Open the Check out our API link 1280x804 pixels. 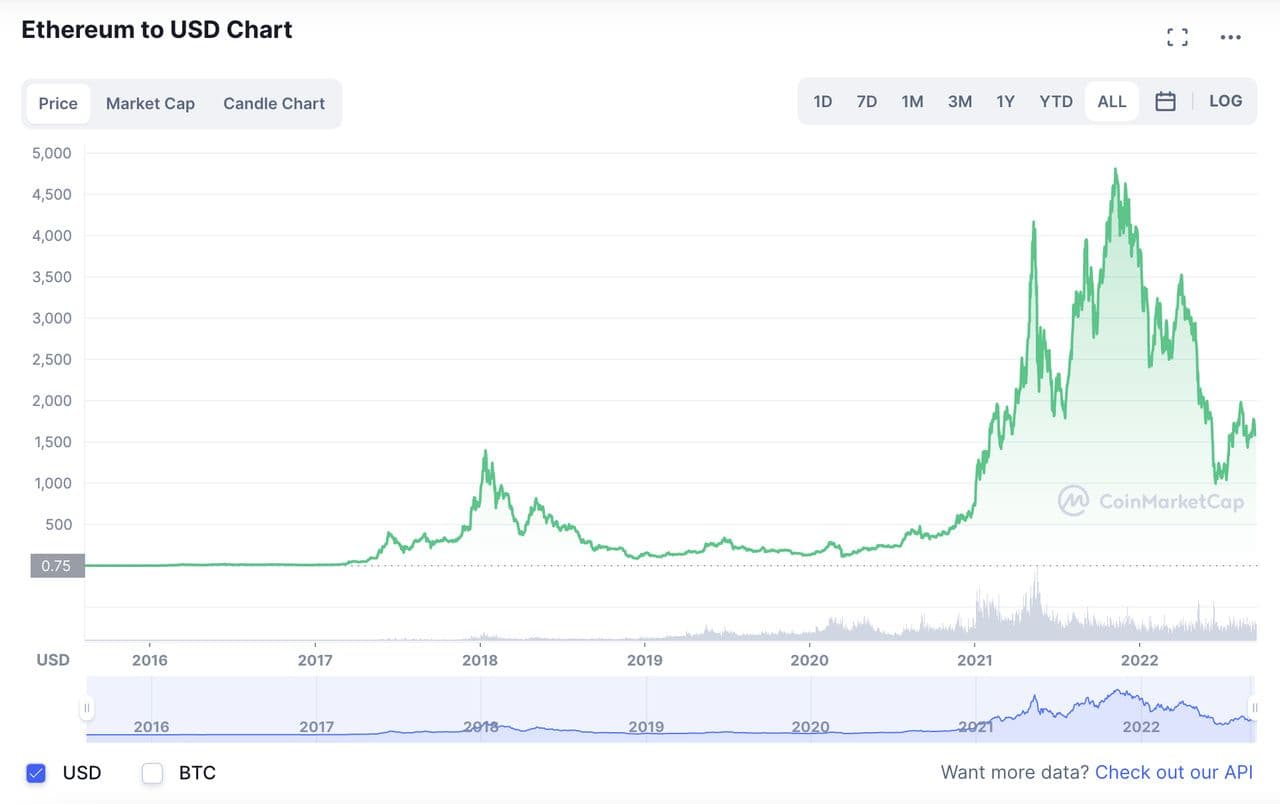(1173, 772)
